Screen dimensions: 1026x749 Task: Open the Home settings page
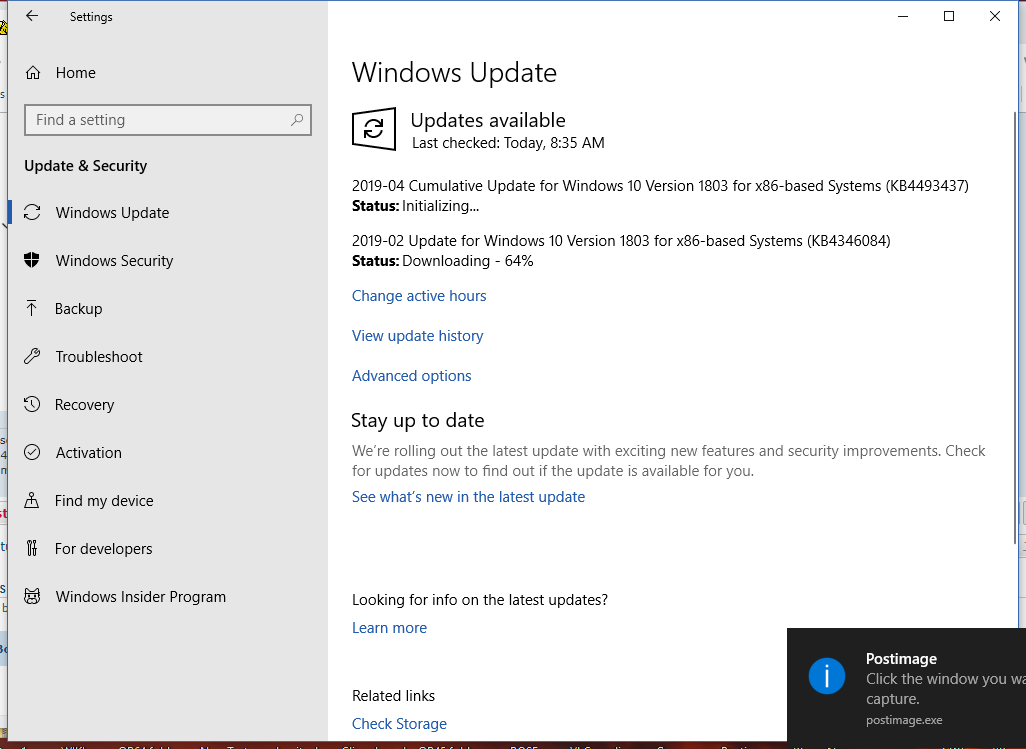(x=168, y=73)
